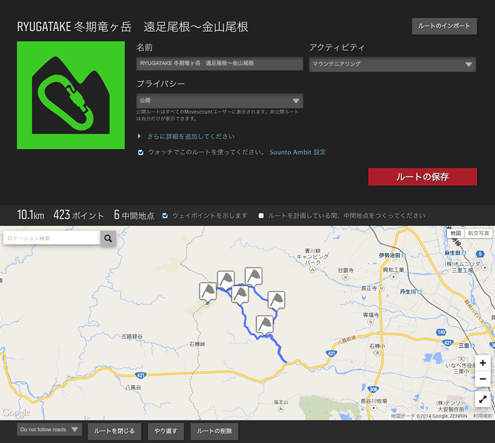Screen dimensions: 495x443
Task: Click the topmost waypoint flag marker
Action: (x=254, y=277)
